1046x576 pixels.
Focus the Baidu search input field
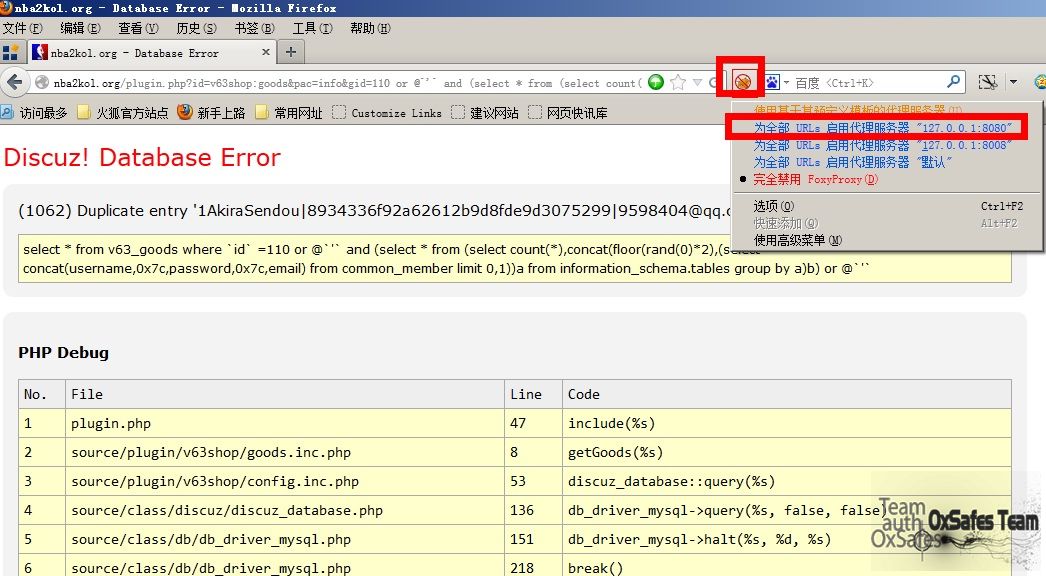867,83
